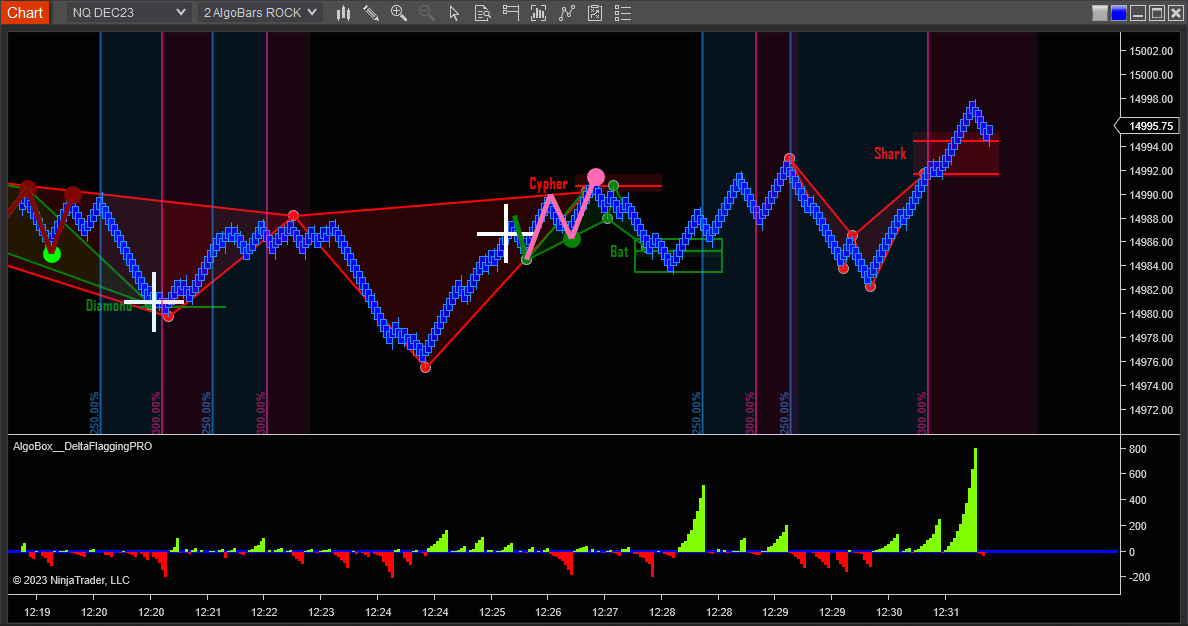Click the red Cypher pattern label
Viewport: 1188px width, 626px height.
(548, 183)
